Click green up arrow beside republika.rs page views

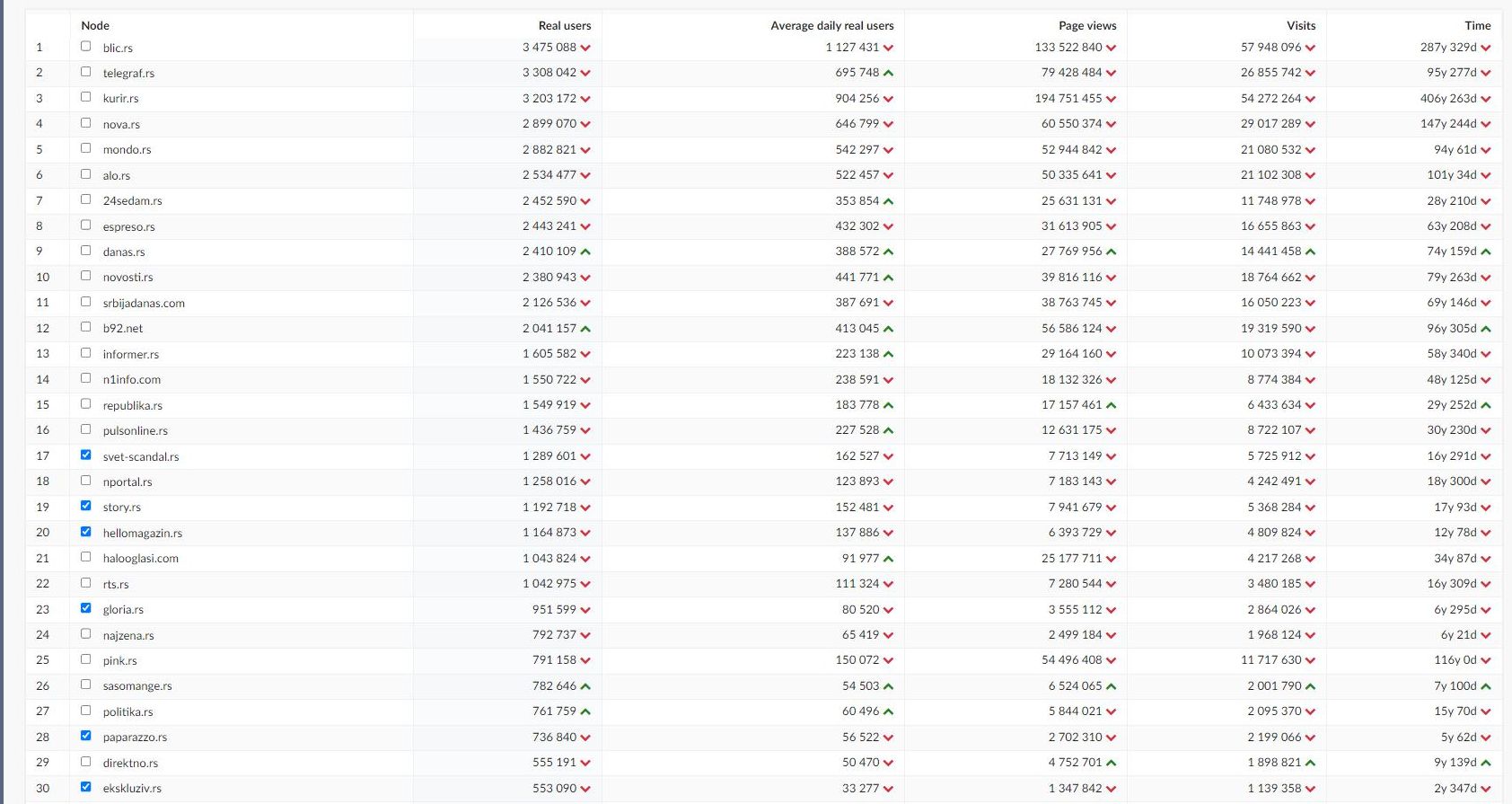(1112, 405)
